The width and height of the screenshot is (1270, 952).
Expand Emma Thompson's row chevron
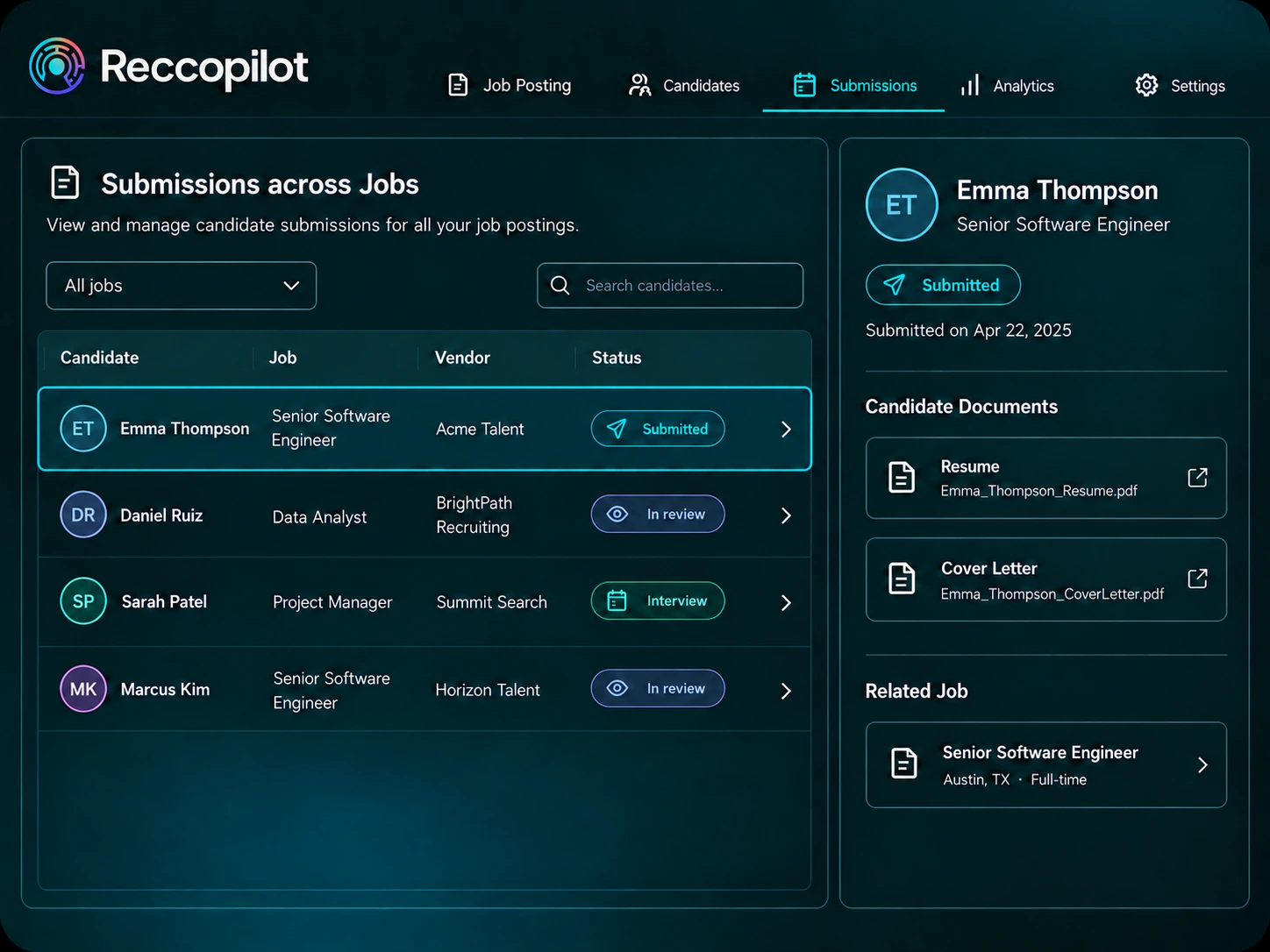[786, 429]
